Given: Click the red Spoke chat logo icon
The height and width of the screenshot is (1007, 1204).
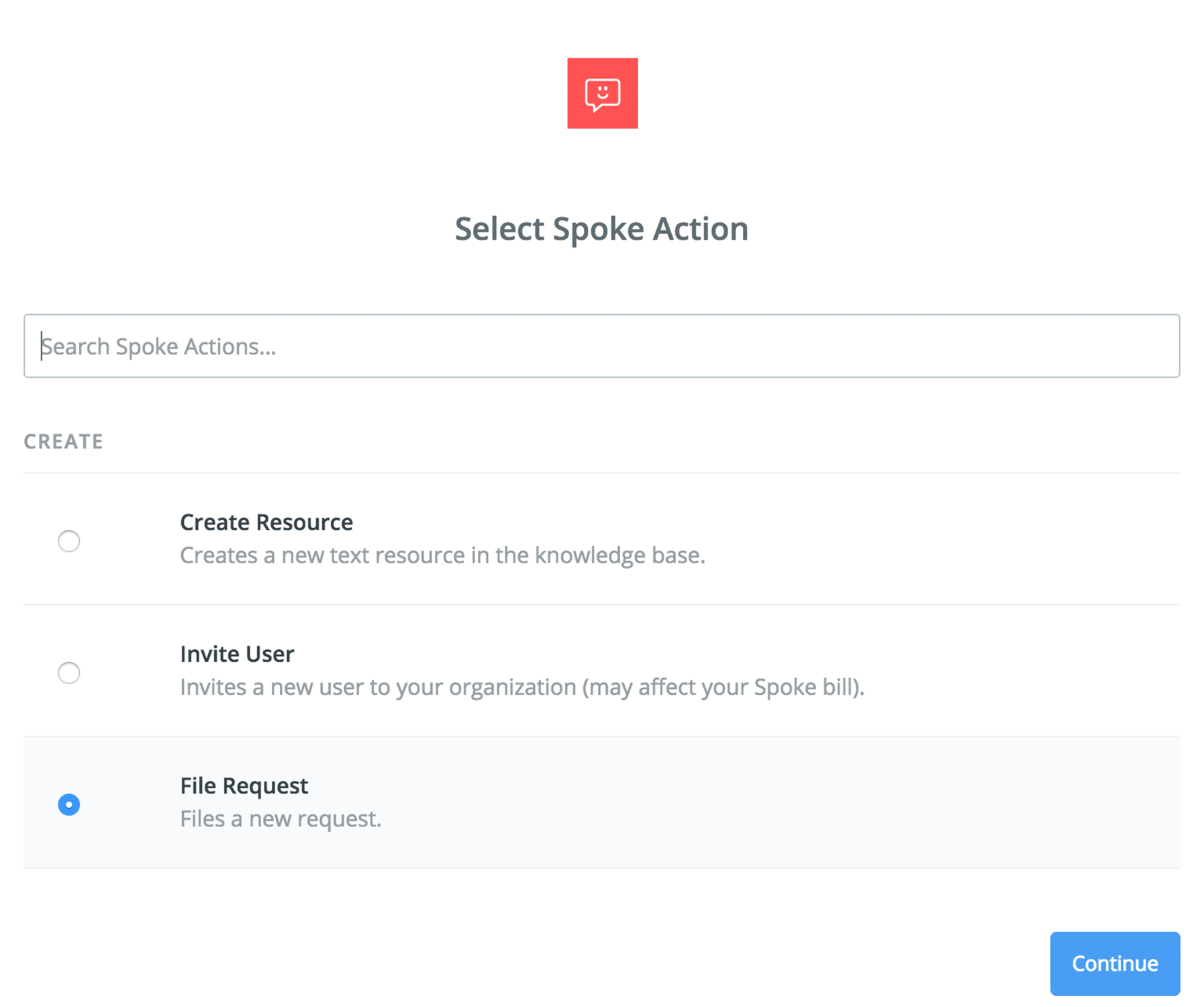Looking at the screenshot, I should (602, 93).
